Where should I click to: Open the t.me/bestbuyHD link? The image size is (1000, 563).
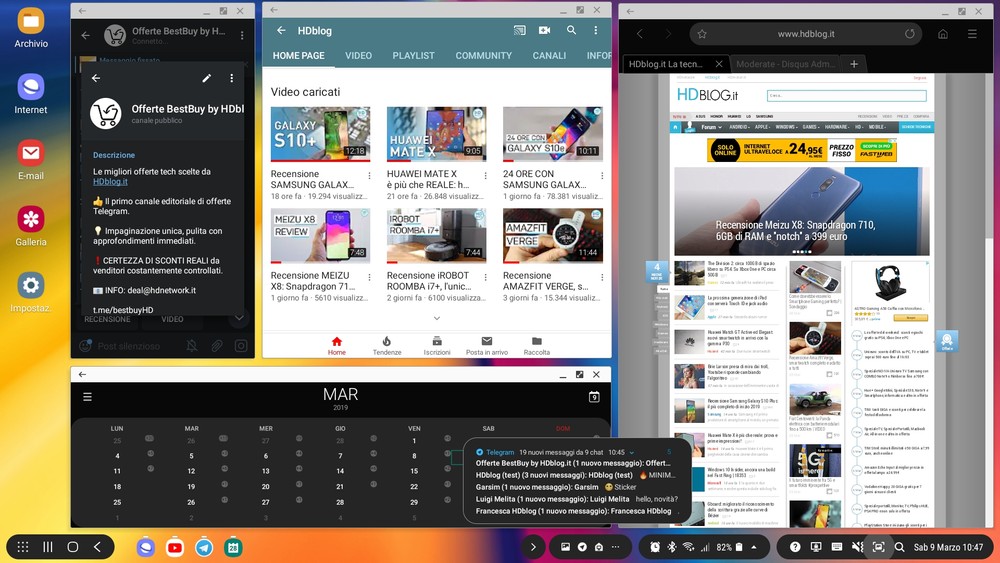[123, 310]
